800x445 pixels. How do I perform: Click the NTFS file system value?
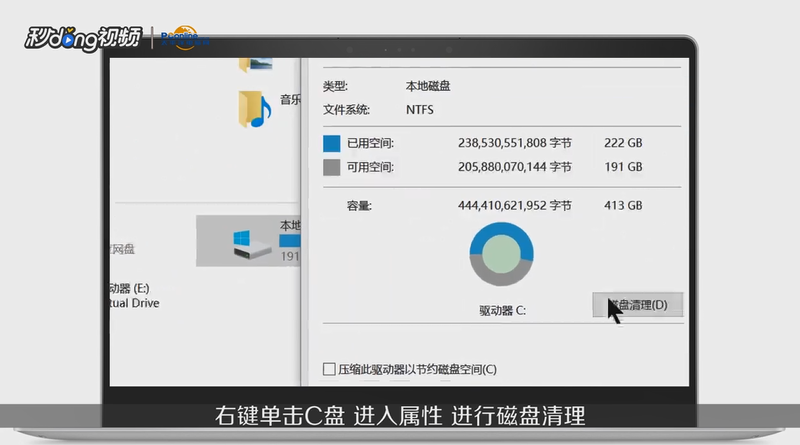(420, 110)
